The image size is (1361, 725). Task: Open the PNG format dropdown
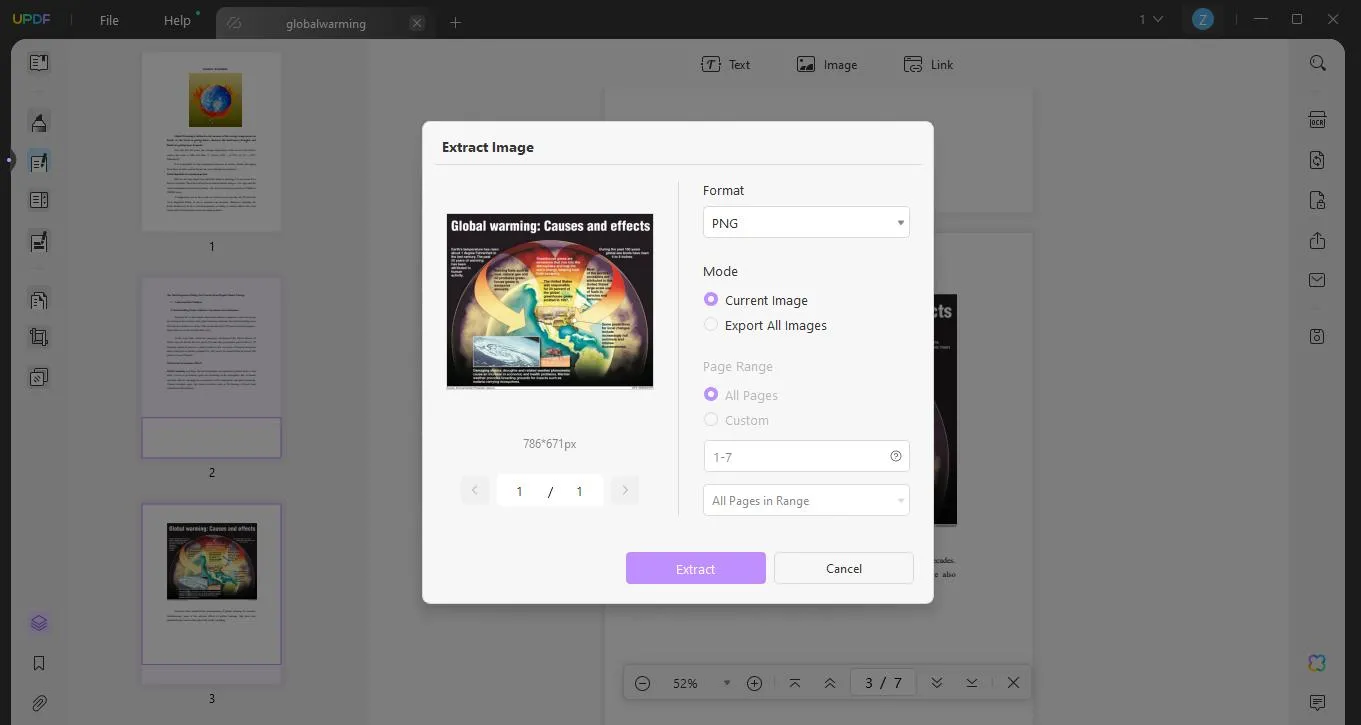[806, 222]
